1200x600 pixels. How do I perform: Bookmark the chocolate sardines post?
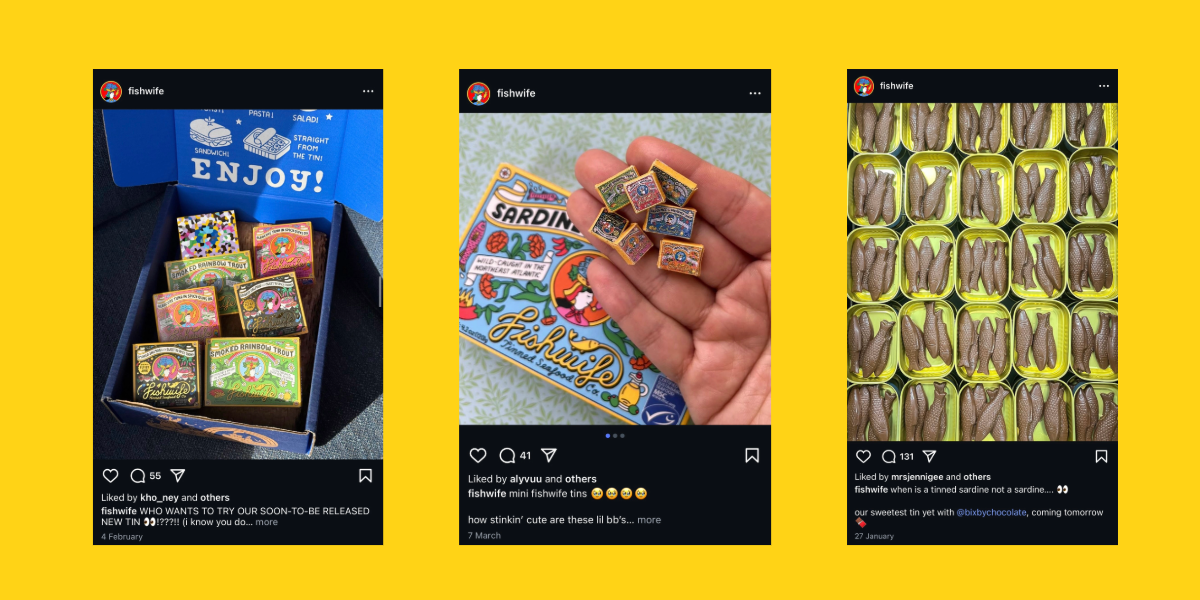1101,456
